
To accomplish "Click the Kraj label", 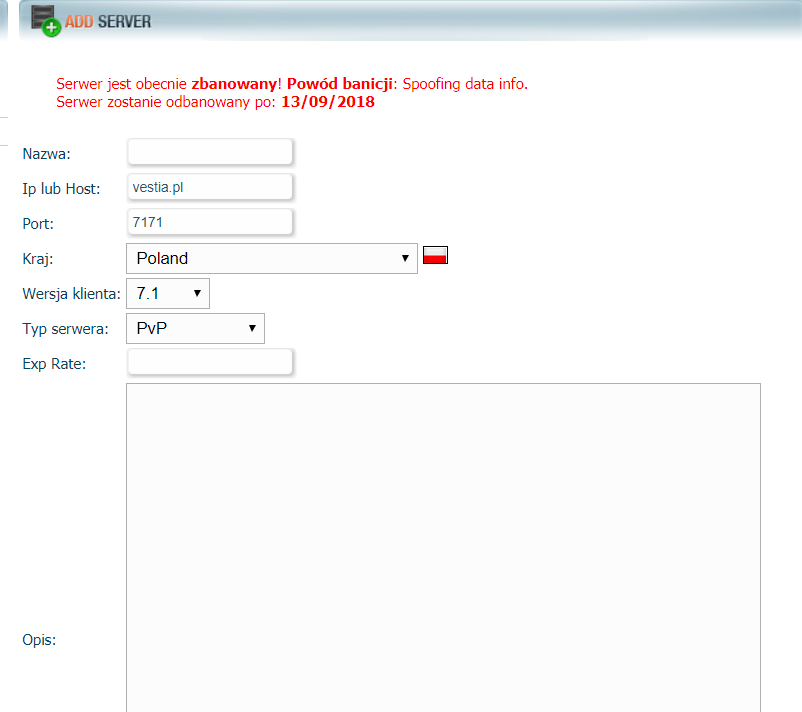I will [37, 259].
